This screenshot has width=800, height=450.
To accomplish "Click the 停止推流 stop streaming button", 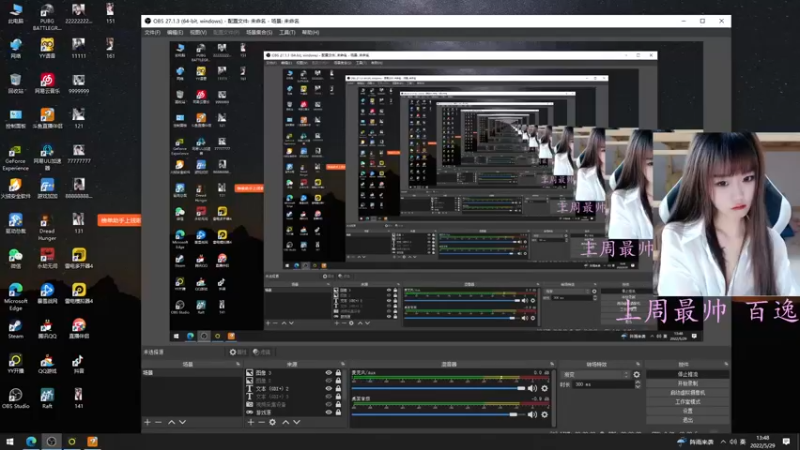I will [x=687, y=374].
